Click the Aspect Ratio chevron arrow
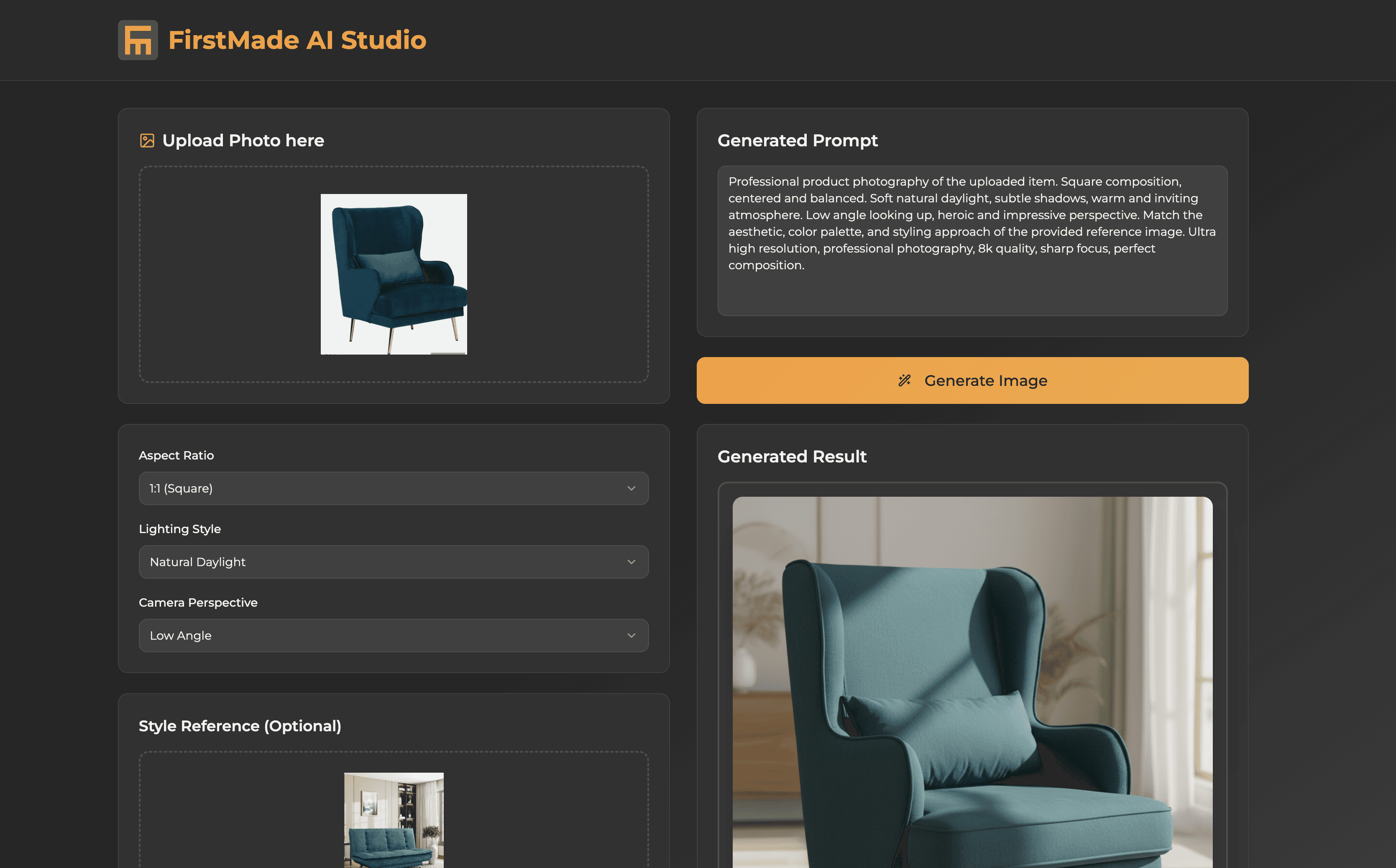This screenshot has width=1396, height=868. point(631,488)
